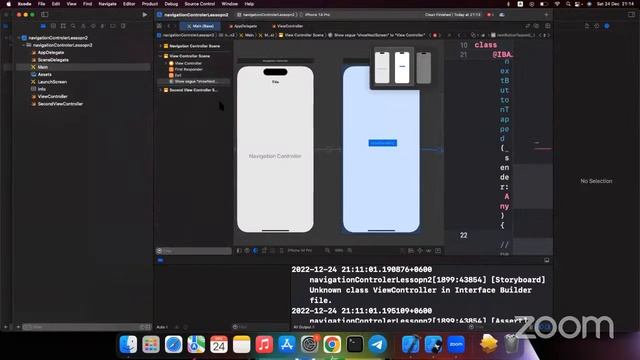Open Finder from the Dock
This screenshot has height=360, width=640.
point(128,344)
